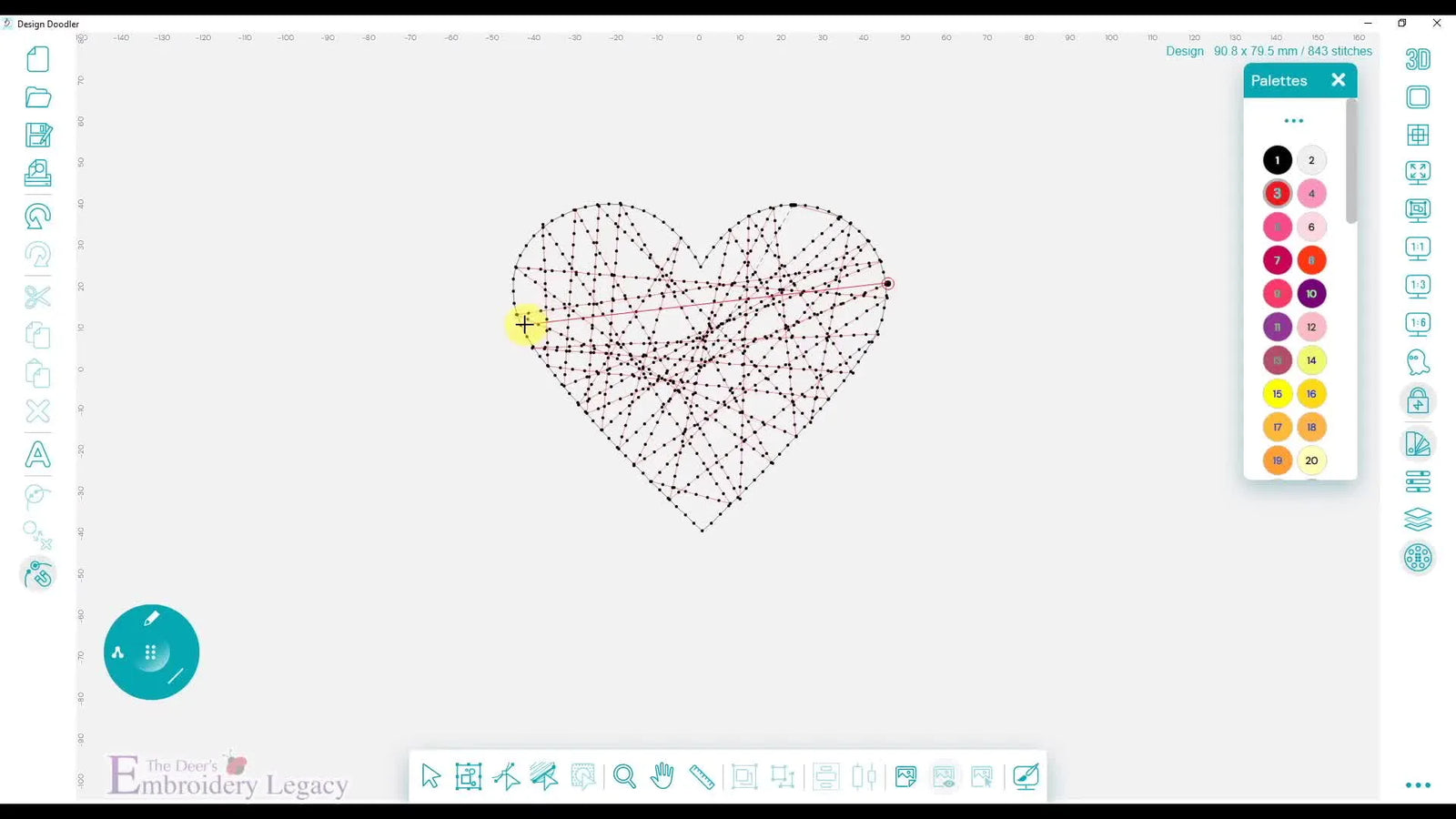Delete selection with the X icon
Viewport: 1456px width, 819px height.
click(x=38, y=411)
